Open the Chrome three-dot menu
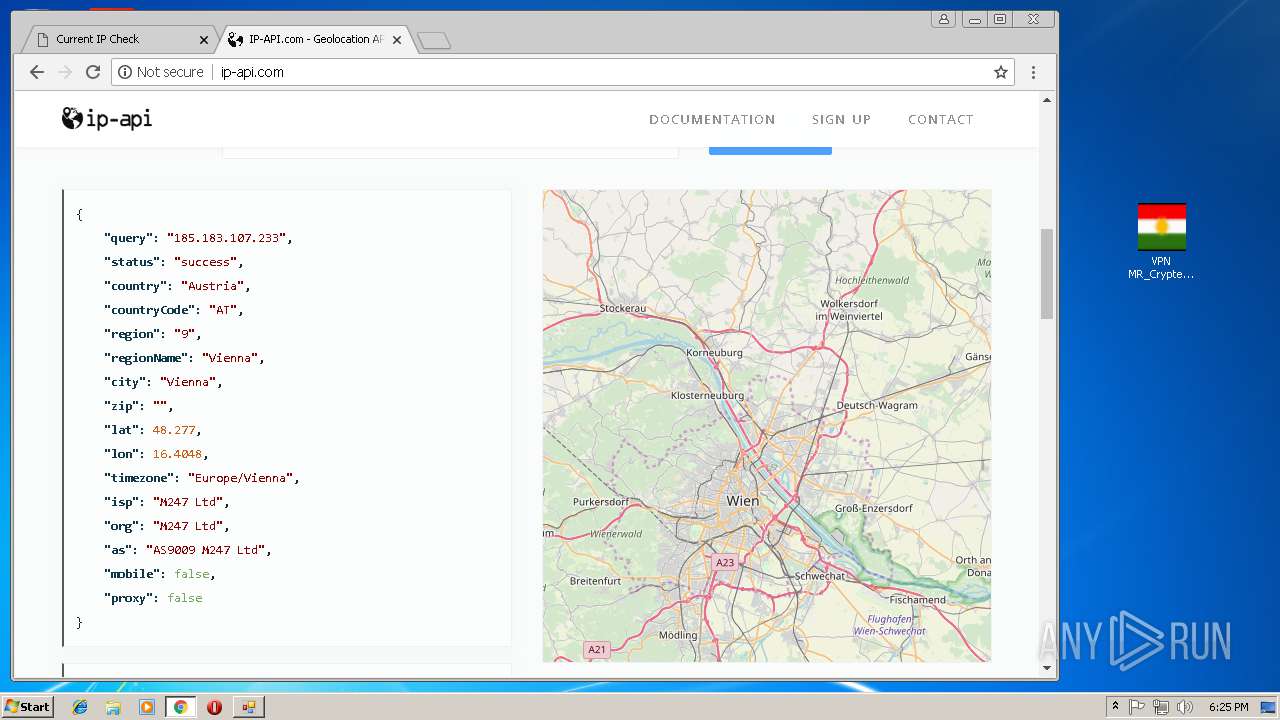1280x720 pixels. point(1033,72)
